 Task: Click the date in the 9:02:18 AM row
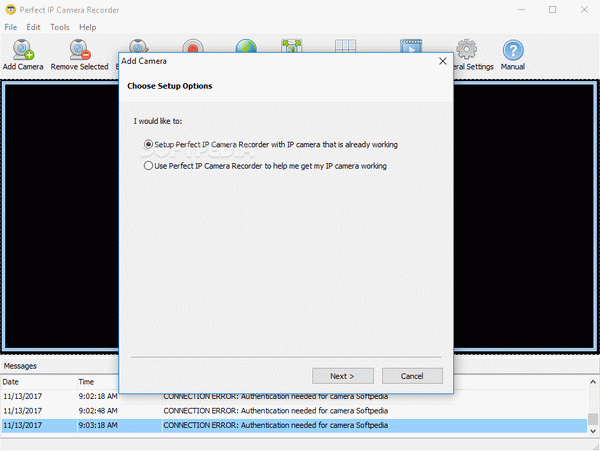pyautogui.click(x=23, y=396)
